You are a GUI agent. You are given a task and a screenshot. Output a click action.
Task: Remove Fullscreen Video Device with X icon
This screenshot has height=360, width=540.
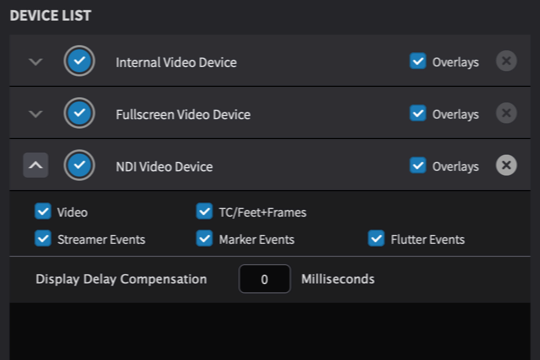pos(506,113)
